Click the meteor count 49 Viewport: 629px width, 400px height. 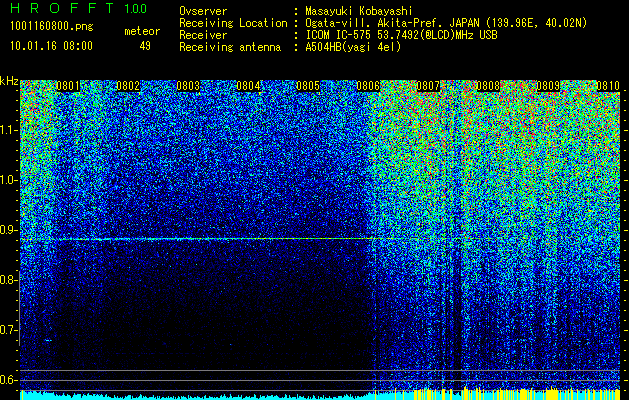click(145, 46)
